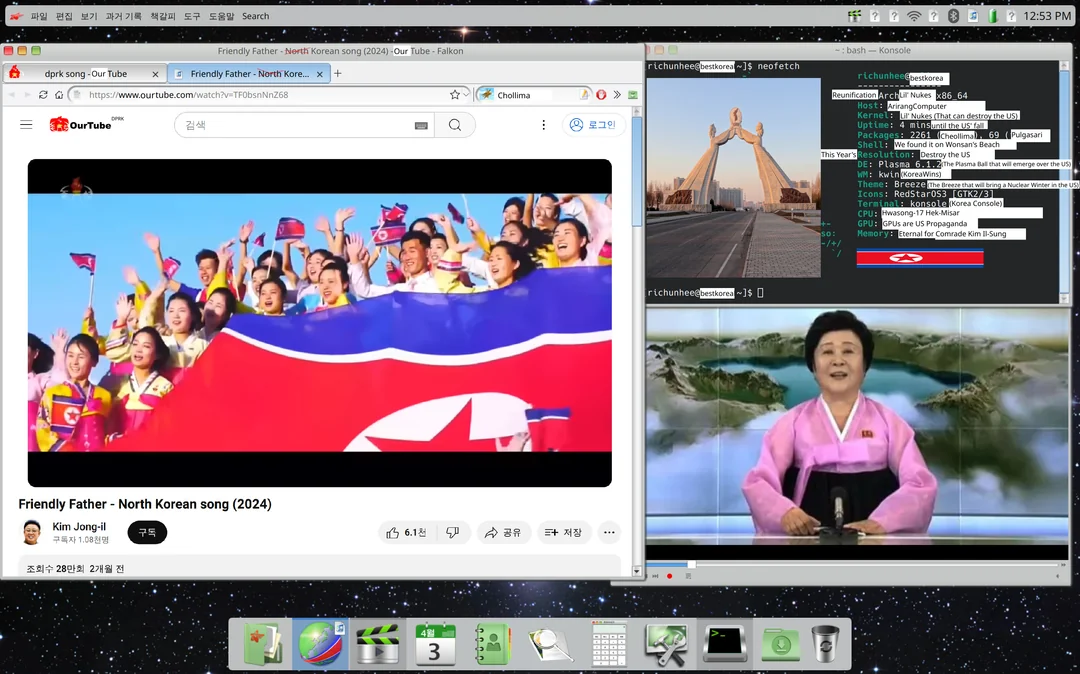This screenshot has width=1080, height=674.
Task: Open the 보기 menu
Action: point(89,16)
